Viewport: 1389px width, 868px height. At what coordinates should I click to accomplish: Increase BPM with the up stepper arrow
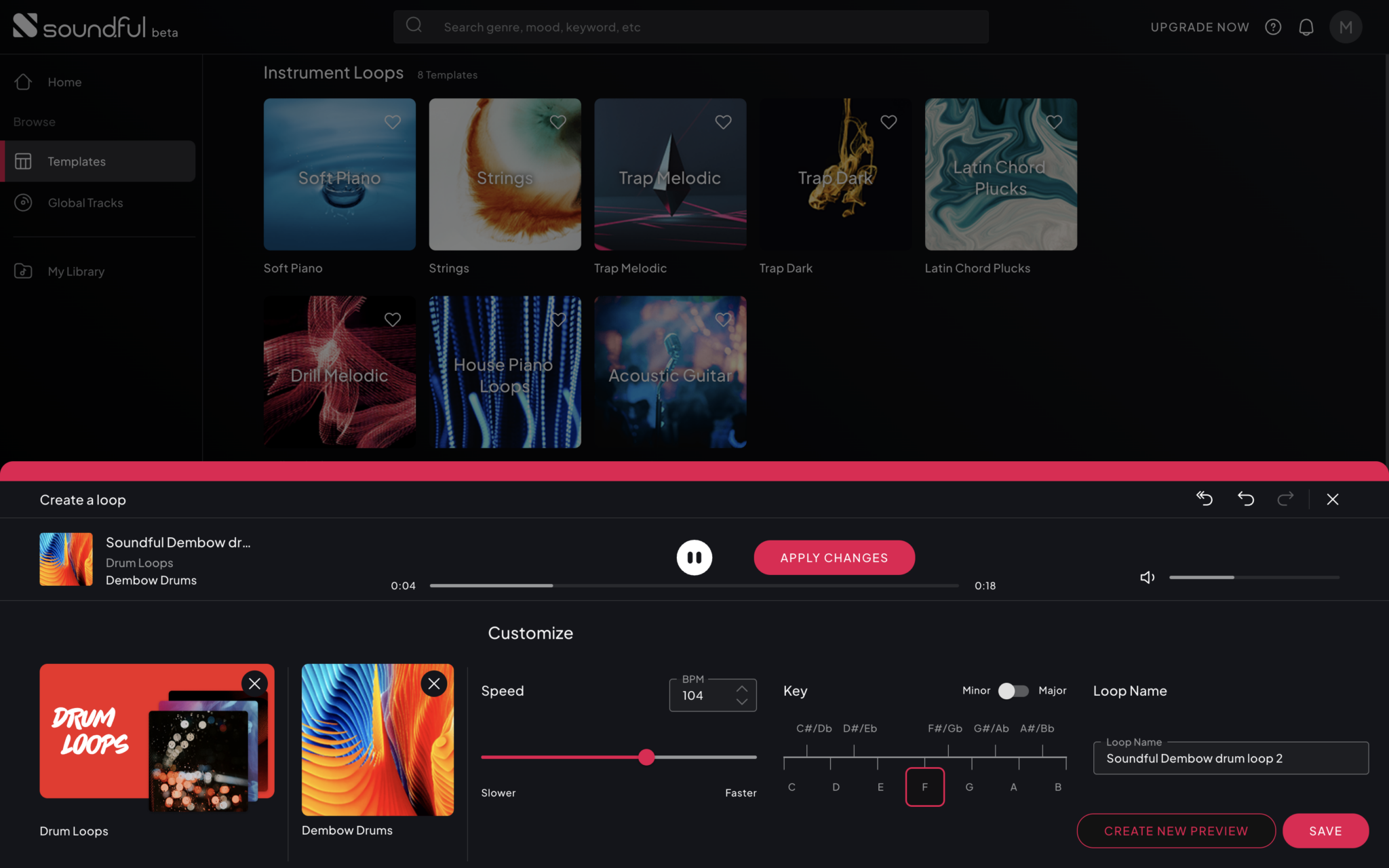[742, 687]
